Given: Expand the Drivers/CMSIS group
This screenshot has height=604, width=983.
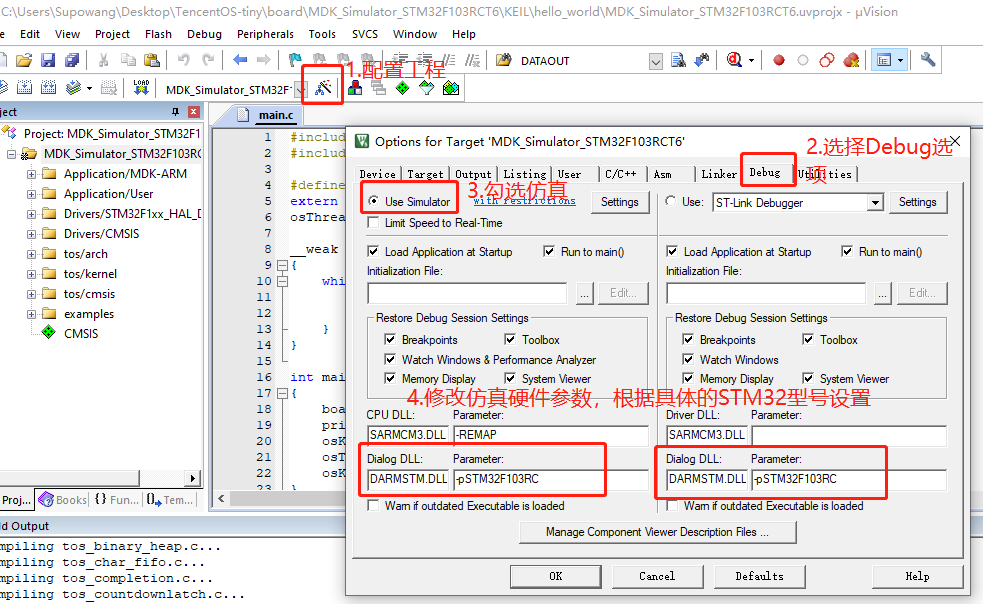Looking at the screenshot, I should click(31, 234).
